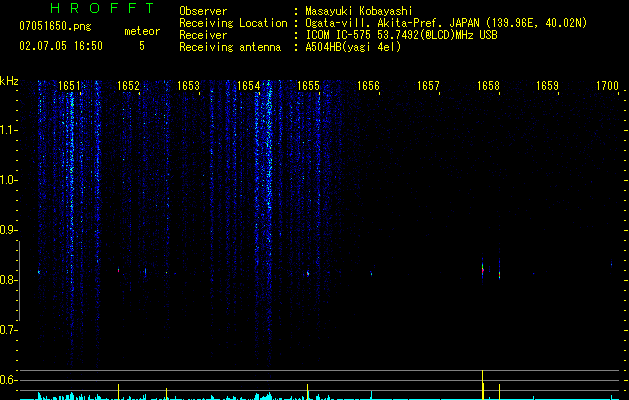Click the 'Observer' field label
629x400 pixels.
[x=203, y=11]
